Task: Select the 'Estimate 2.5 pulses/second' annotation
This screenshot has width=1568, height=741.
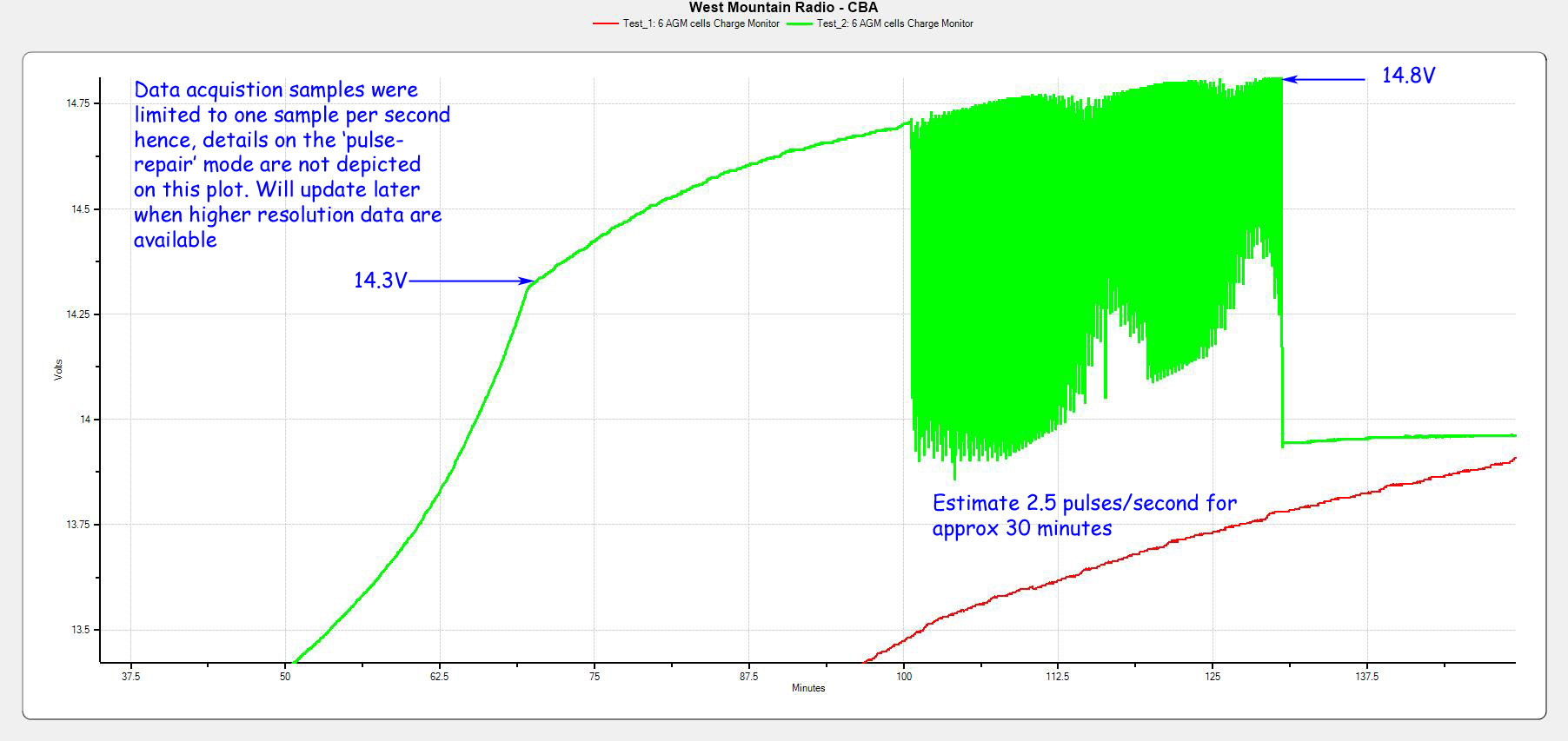Action: click(x=1084, y=515)
